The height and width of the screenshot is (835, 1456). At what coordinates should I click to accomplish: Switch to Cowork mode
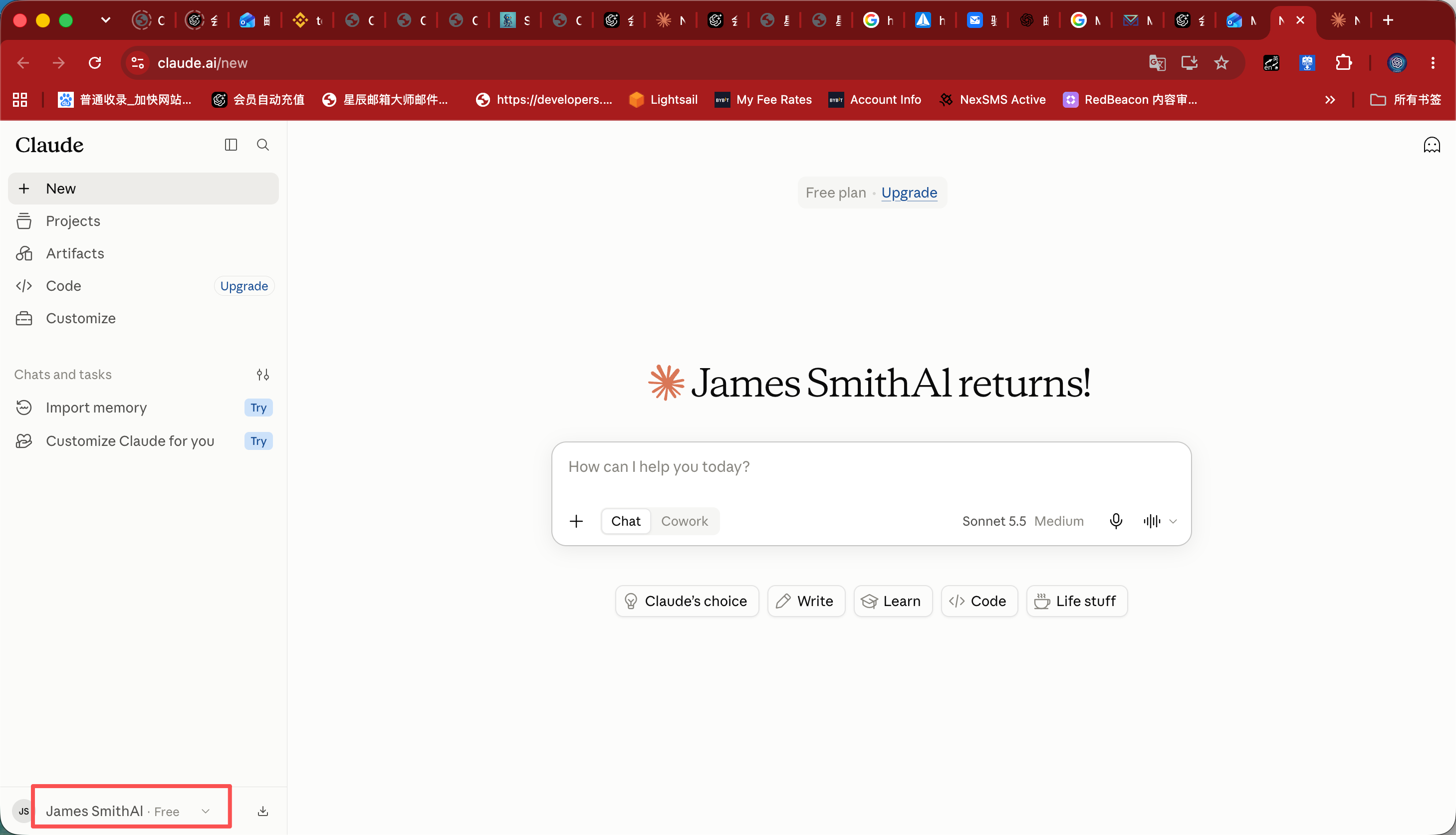[x=685, y=521]
